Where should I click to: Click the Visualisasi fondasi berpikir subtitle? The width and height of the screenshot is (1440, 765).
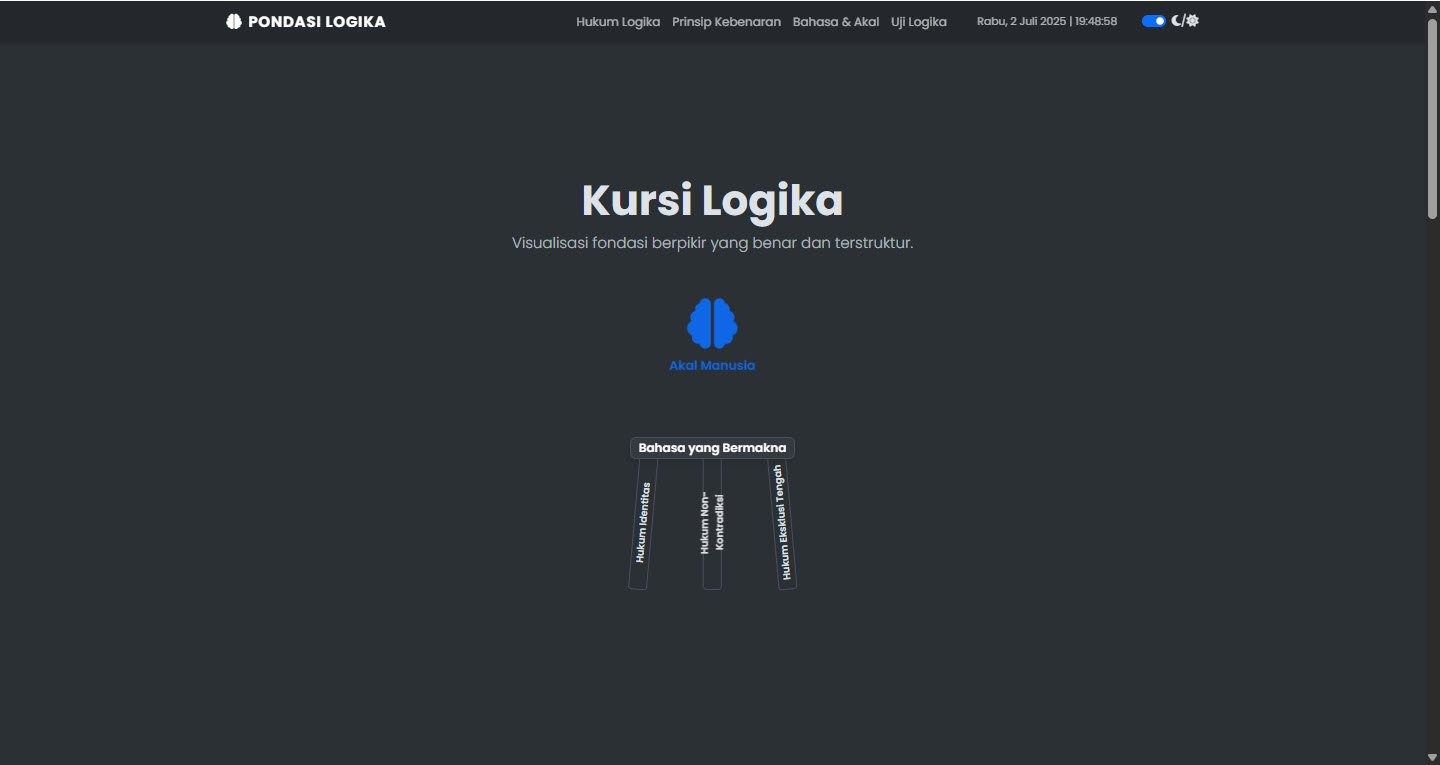coord(712,243)
